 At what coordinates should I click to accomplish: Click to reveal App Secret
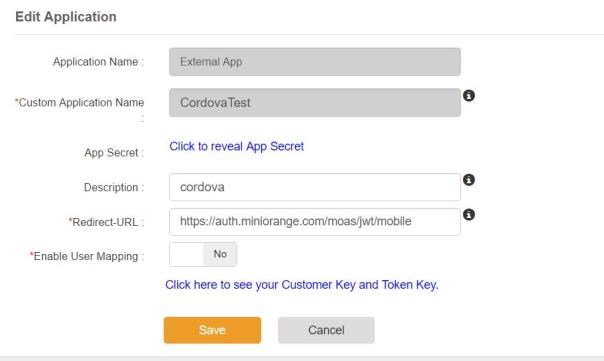[237, 146]
